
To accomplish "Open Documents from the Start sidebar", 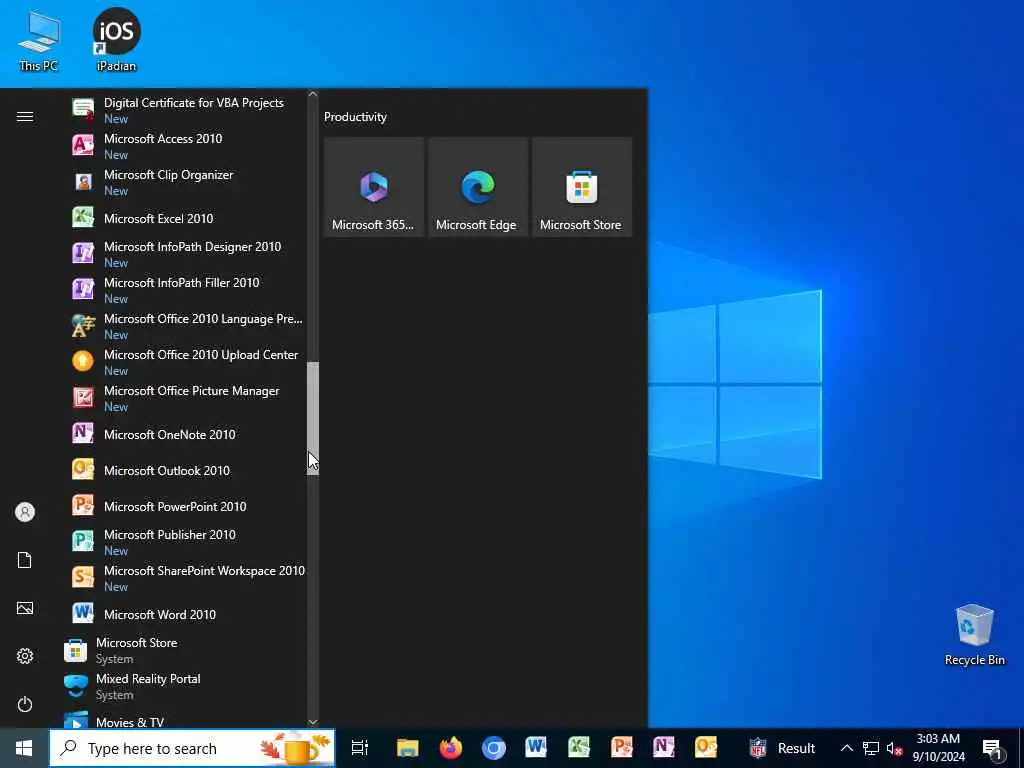I will (25, 560).
